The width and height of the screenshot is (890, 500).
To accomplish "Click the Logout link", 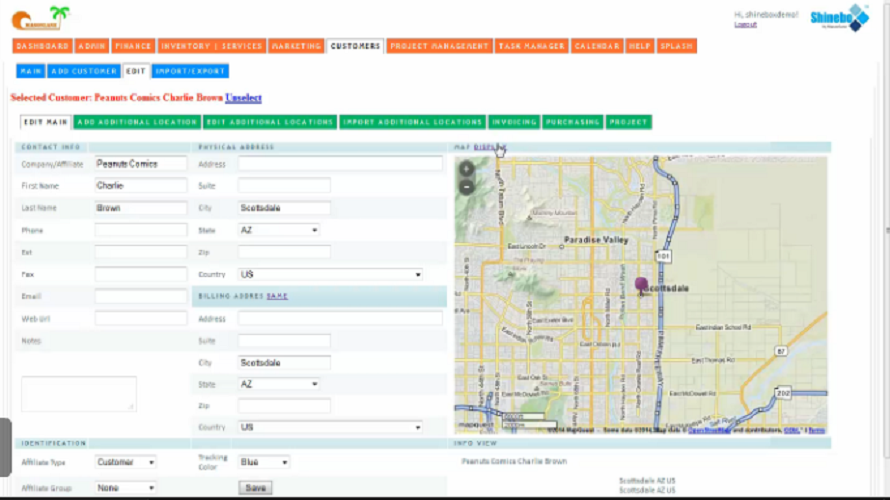I will [x=745, y=24].
